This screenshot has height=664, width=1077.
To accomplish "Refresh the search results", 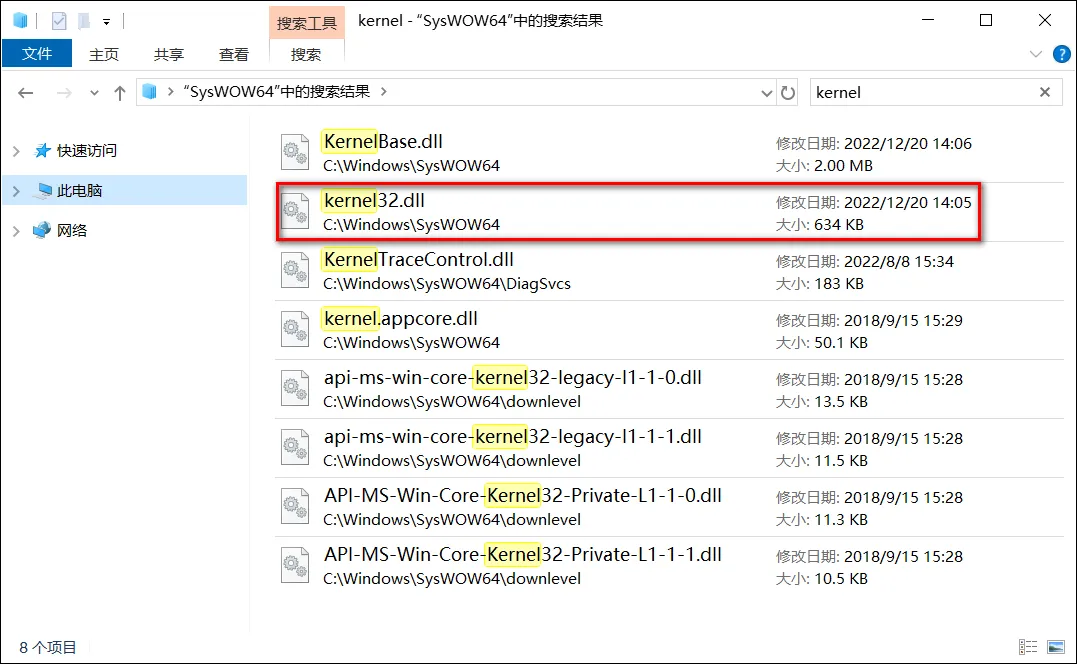I will pyautogui.click(x=788, y=93).
